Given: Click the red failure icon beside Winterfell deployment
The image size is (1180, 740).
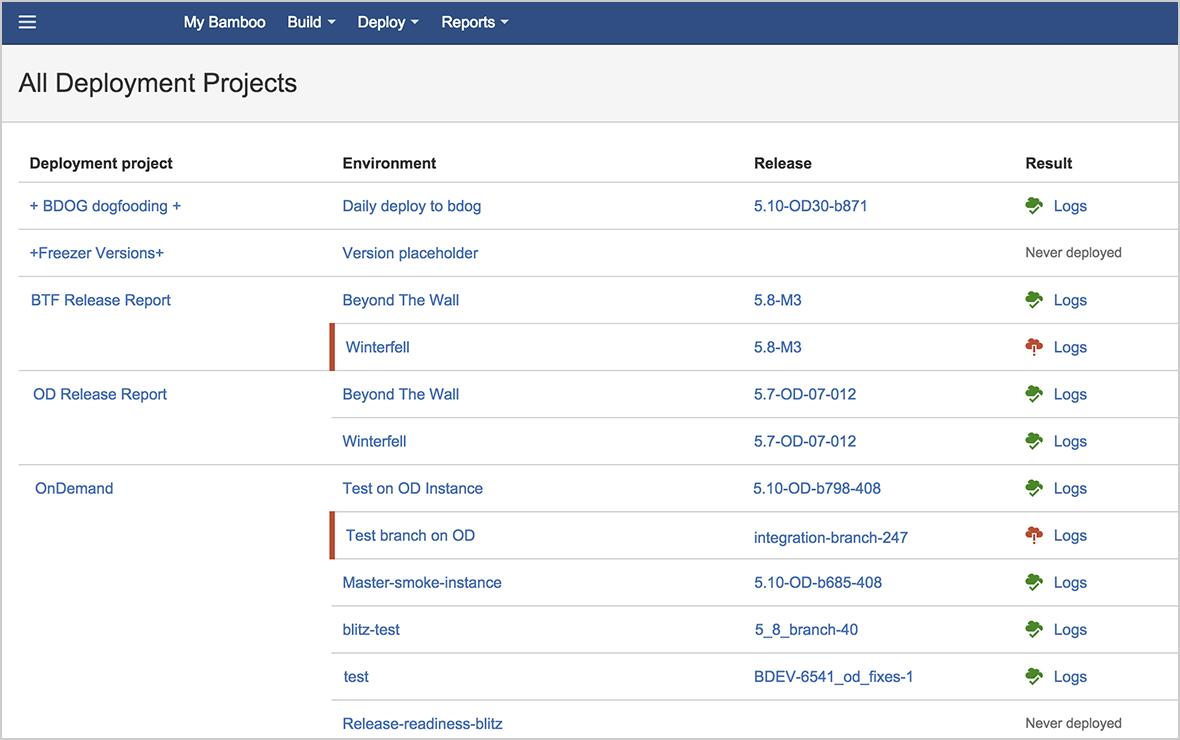Looking at the screenshot, I should (1034, 347).
